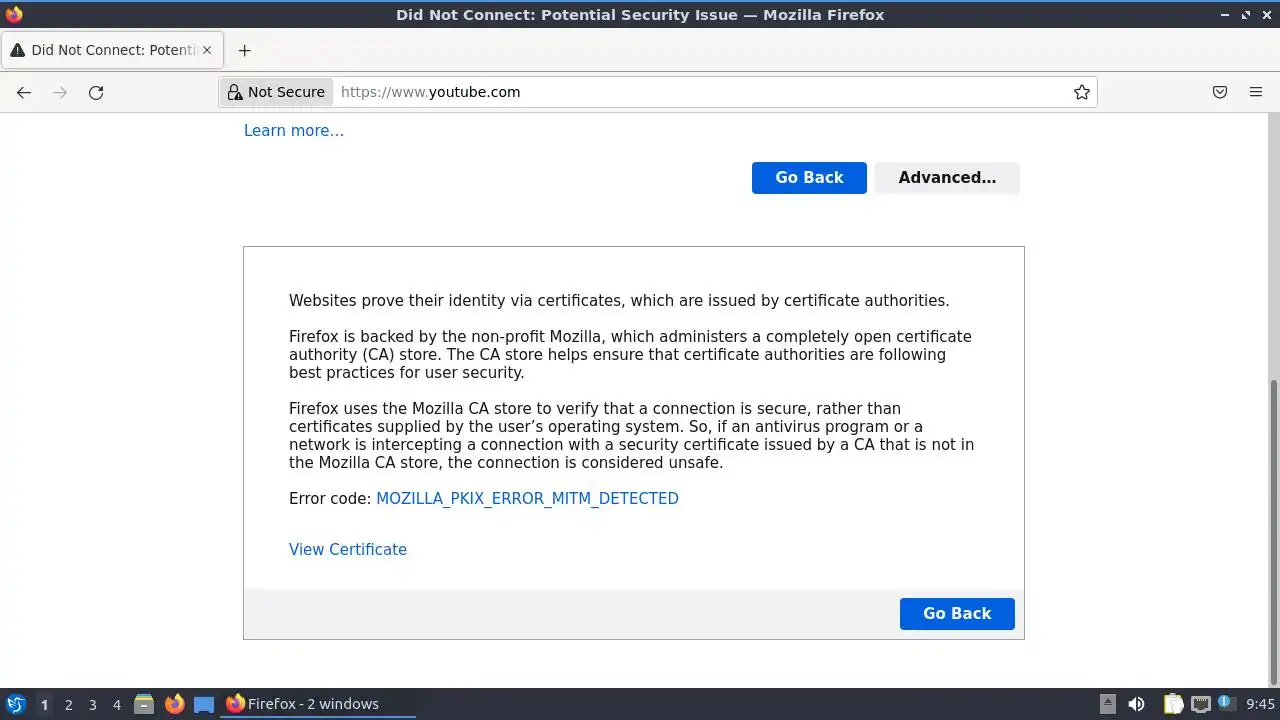Open the View Certificate link

348,549
